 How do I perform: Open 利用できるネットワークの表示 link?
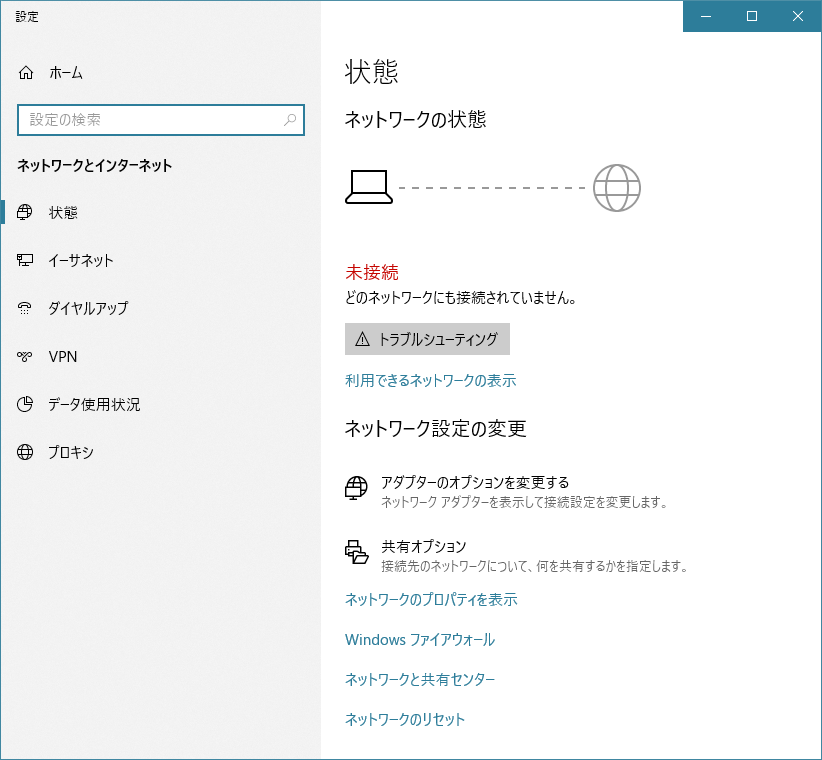click(430, 381)
